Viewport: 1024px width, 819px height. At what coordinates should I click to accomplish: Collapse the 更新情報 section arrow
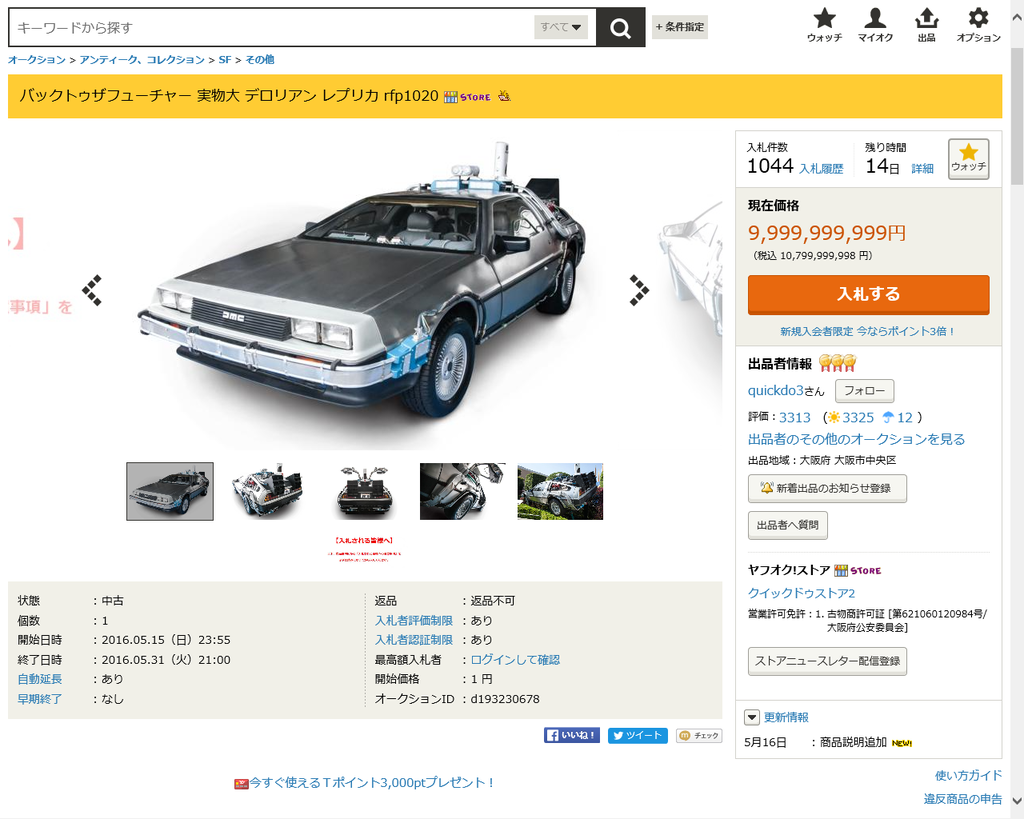click(752, 717)
